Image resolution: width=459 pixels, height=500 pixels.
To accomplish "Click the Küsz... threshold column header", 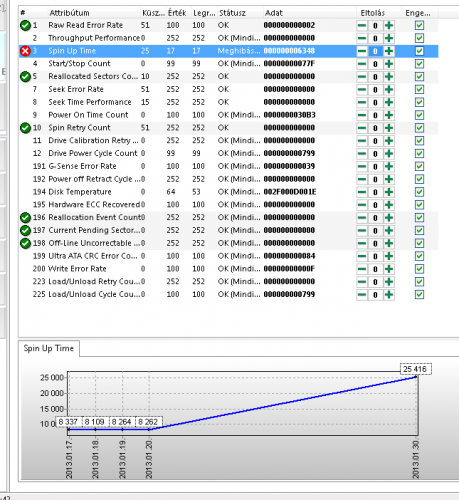I will coord(153,13).
